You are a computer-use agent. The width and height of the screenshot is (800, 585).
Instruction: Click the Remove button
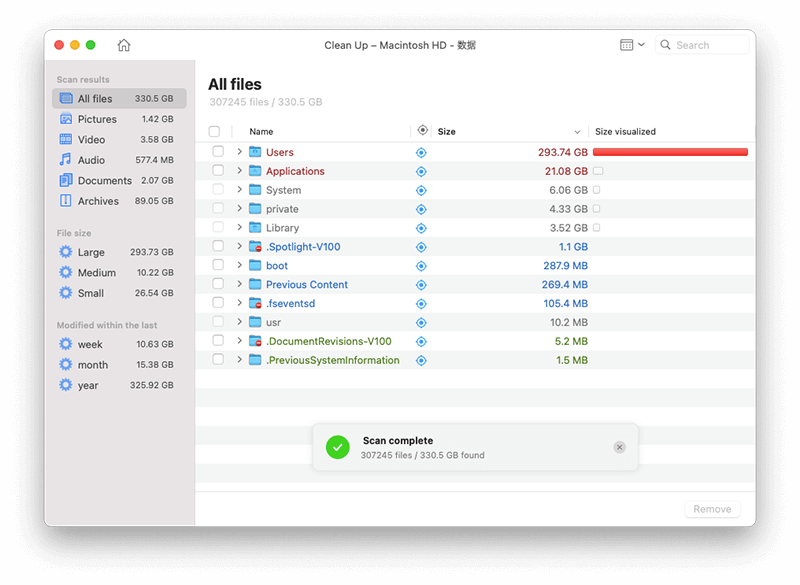[712, 509]
